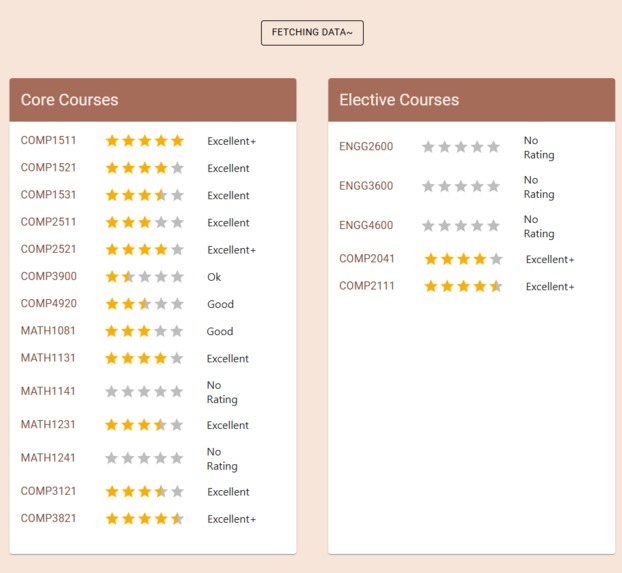Open the MATH1141 course link
622x573 pixels.
pyautogui.click(x=48, y=391)
